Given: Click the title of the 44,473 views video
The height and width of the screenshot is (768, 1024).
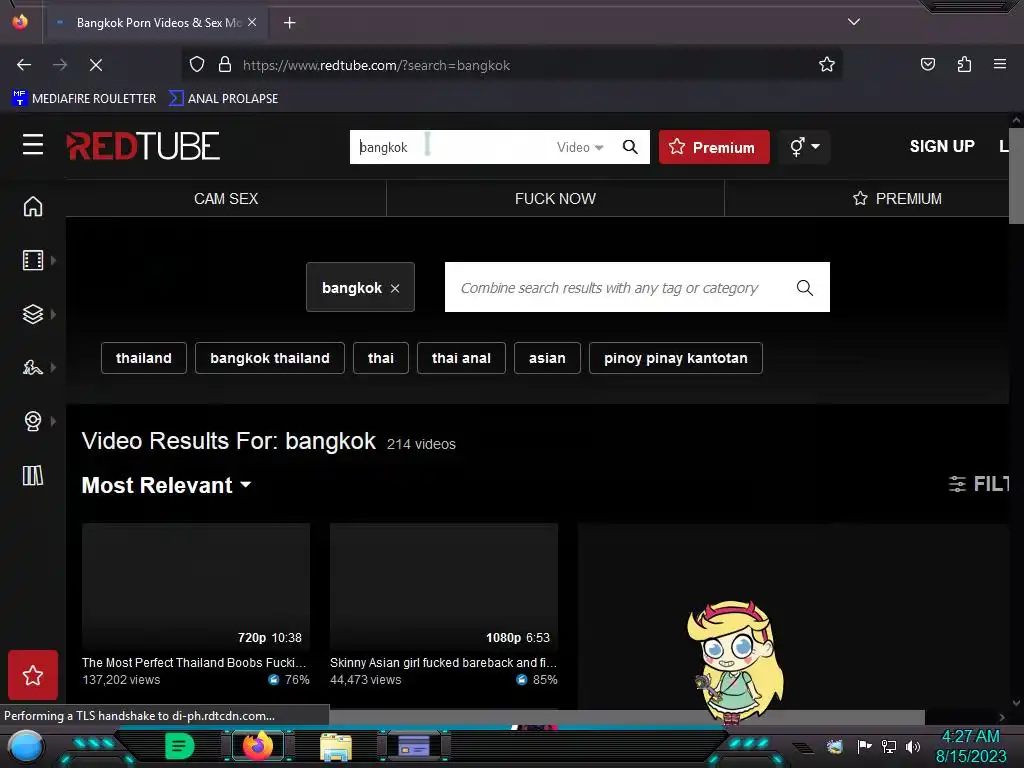Looking at the screenshot, I should pos(443,662).
